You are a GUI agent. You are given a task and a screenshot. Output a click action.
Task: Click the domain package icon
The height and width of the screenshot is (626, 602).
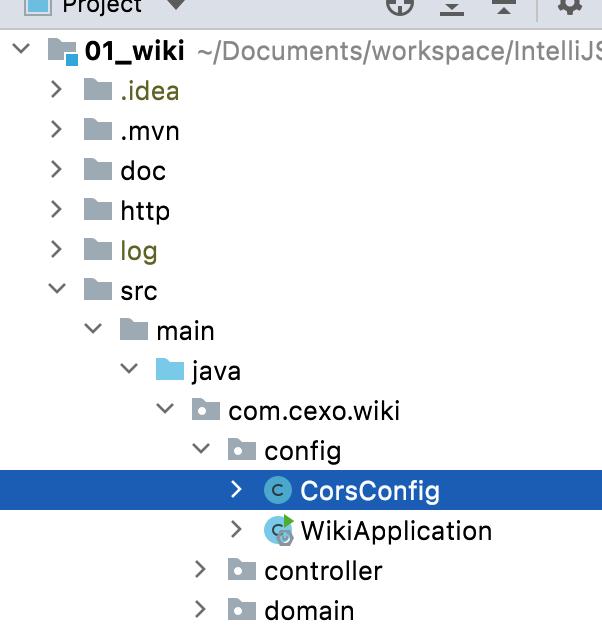242,608
